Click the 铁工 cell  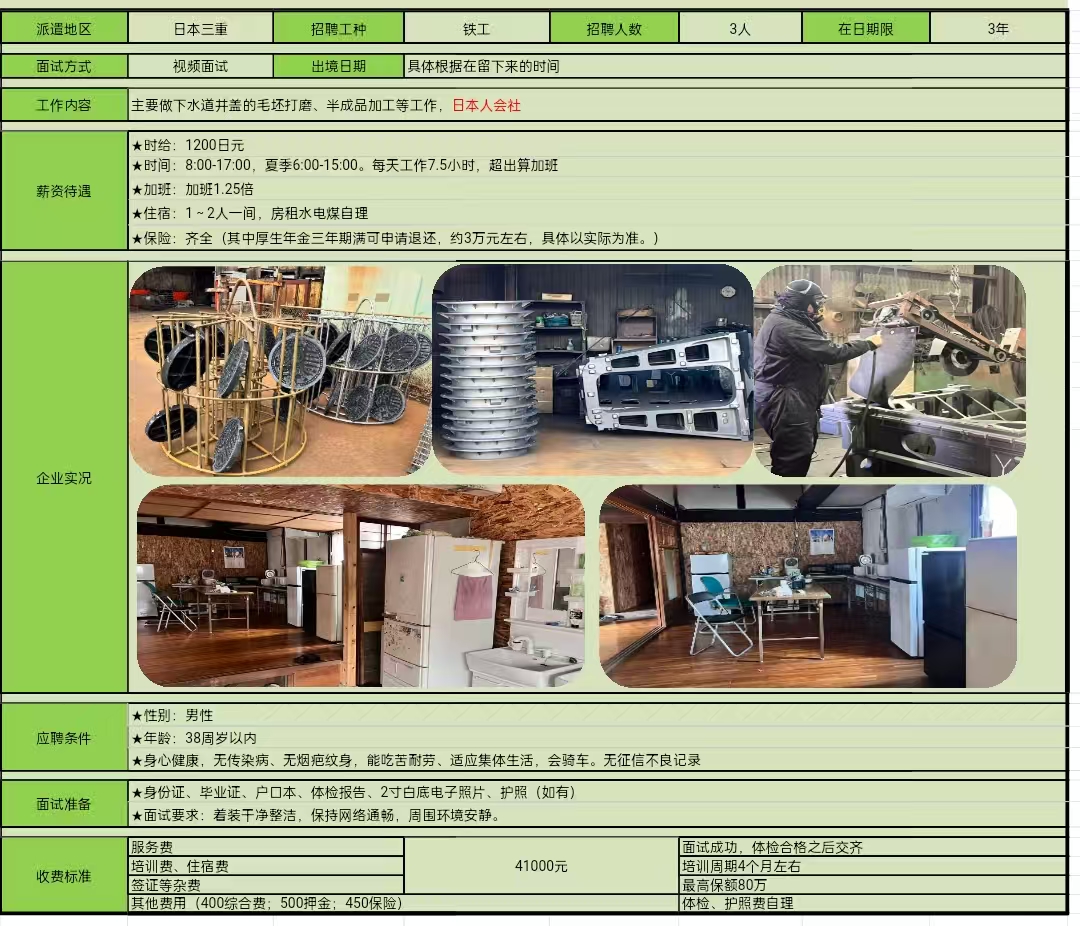pyautogui.click(x=477, y=29)
